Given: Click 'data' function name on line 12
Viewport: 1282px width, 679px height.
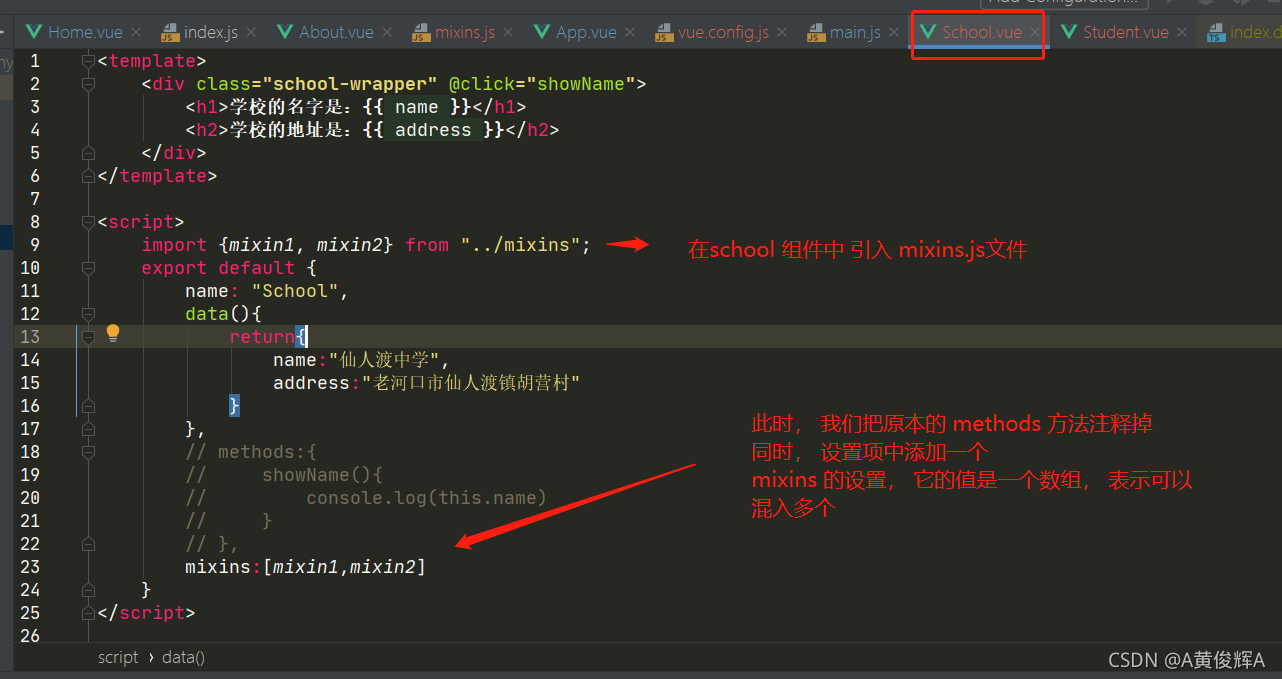Looking at the screenshot, I should (x=207, y=314).
